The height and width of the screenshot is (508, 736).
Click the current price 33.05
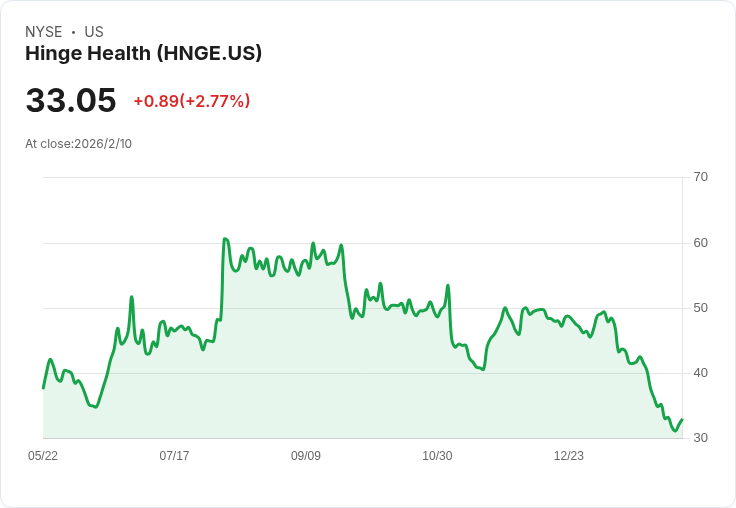click(x=70, y=101)
